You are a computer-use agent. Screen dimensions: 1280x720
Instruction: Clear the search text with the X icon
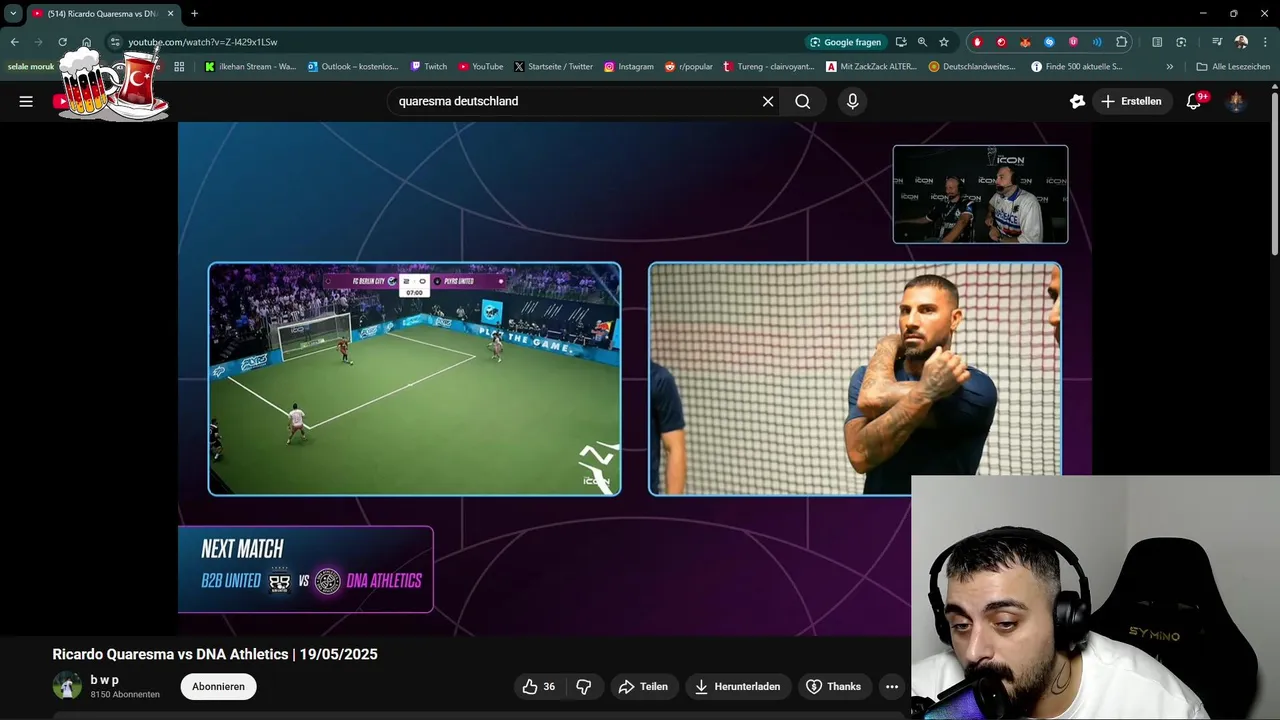pyautogui.click(x=768, y=101)
